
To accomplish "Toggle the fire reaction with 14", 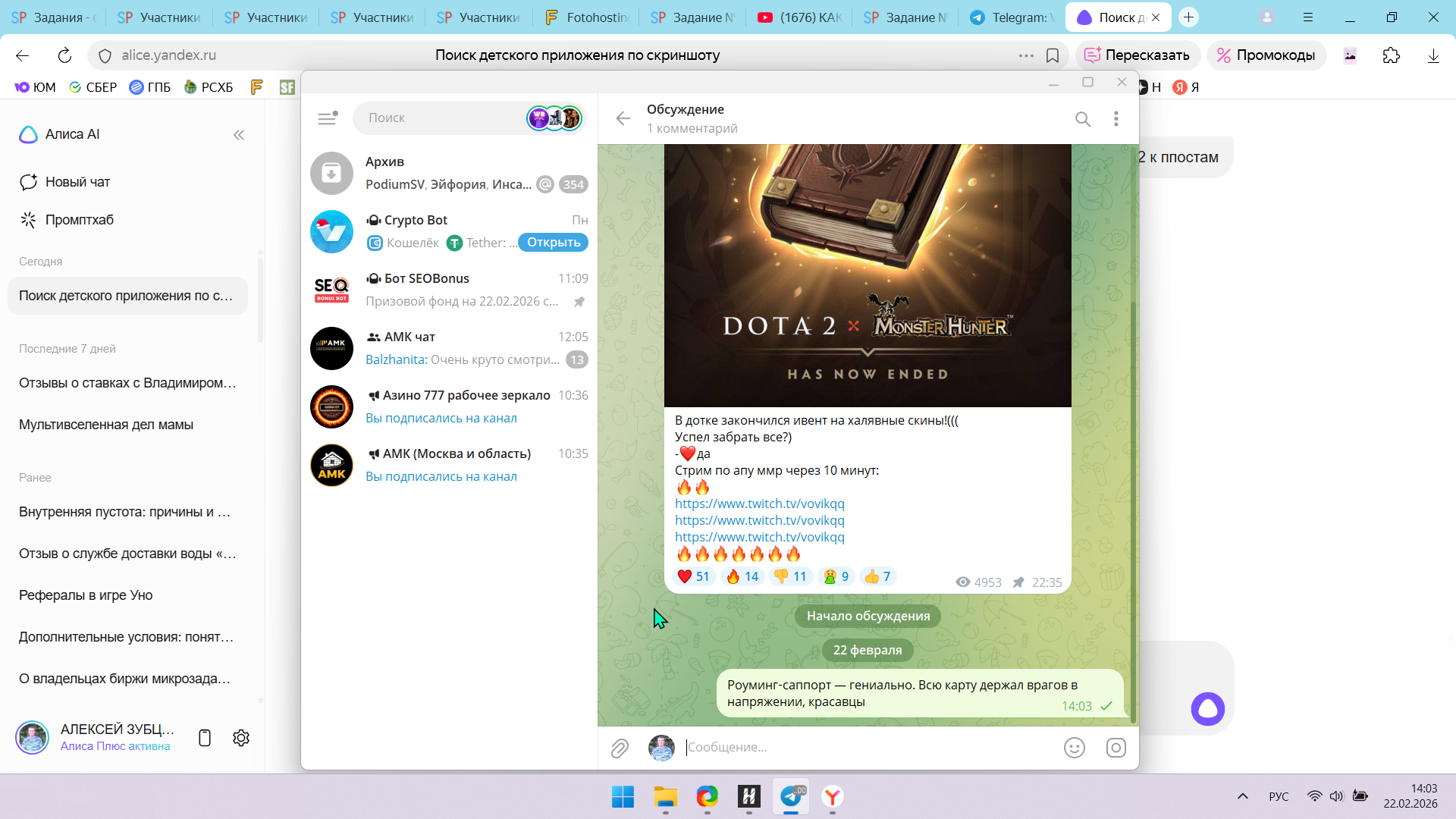I will tap(742, 576).
